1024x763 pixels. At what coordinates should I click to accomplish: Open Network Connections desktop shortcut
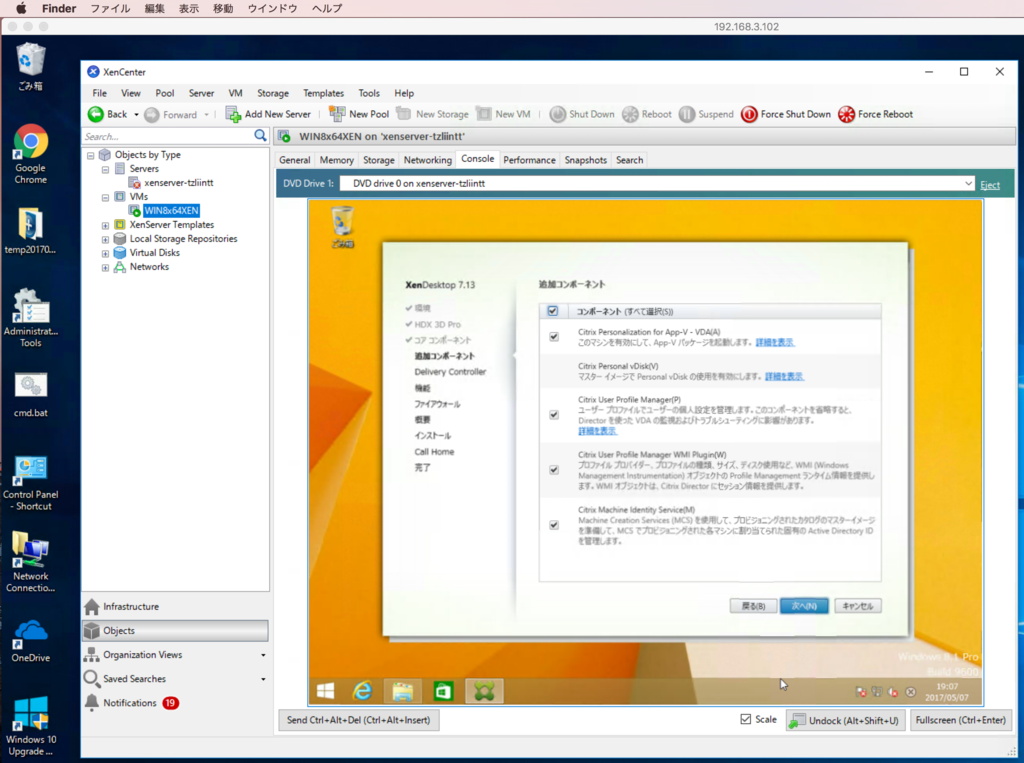[31, 562]
